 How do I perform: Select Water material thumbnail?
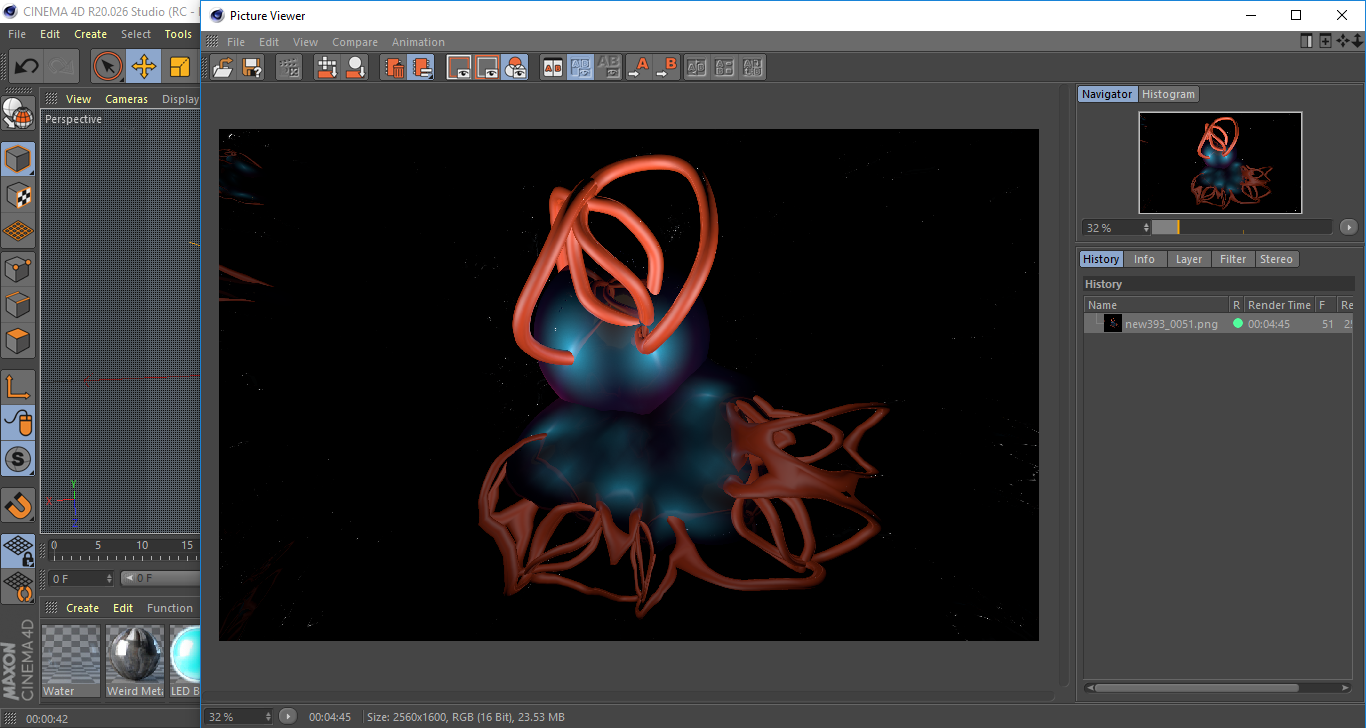pyautogui.click(x=71, y=661)
